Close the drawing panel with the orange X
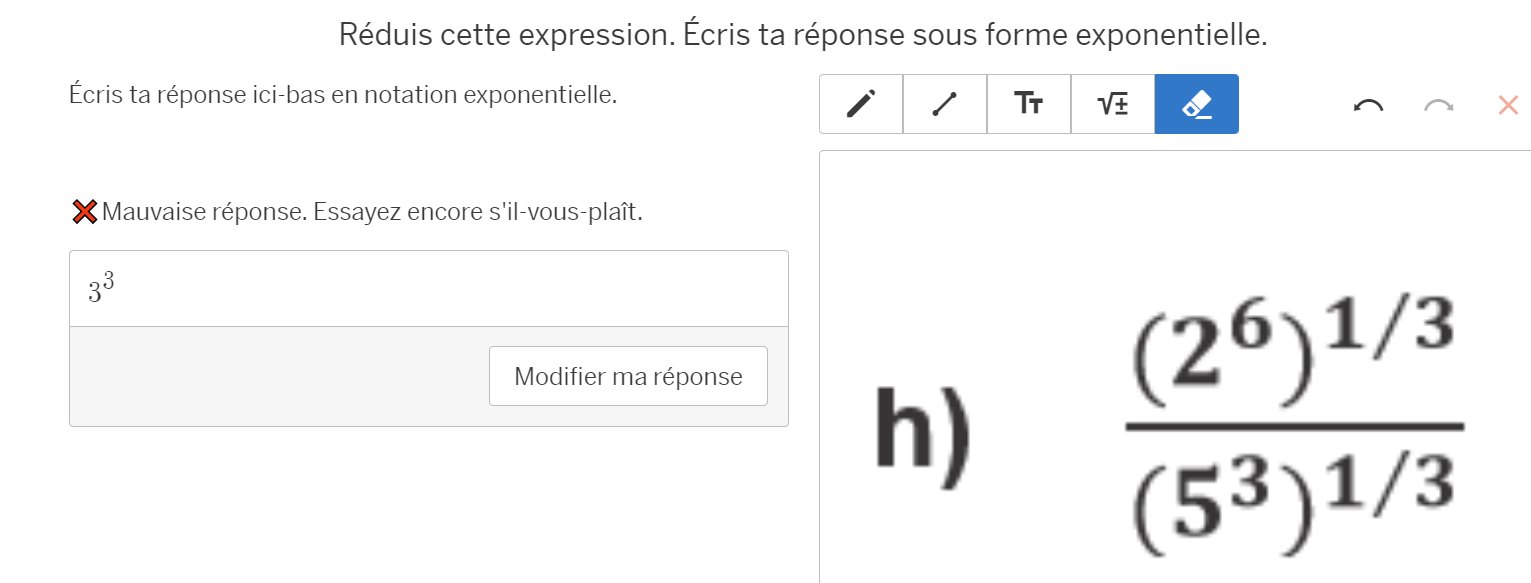This screenshot has width=1531, height=583. pyautogui.click(x=1508, y=105)
